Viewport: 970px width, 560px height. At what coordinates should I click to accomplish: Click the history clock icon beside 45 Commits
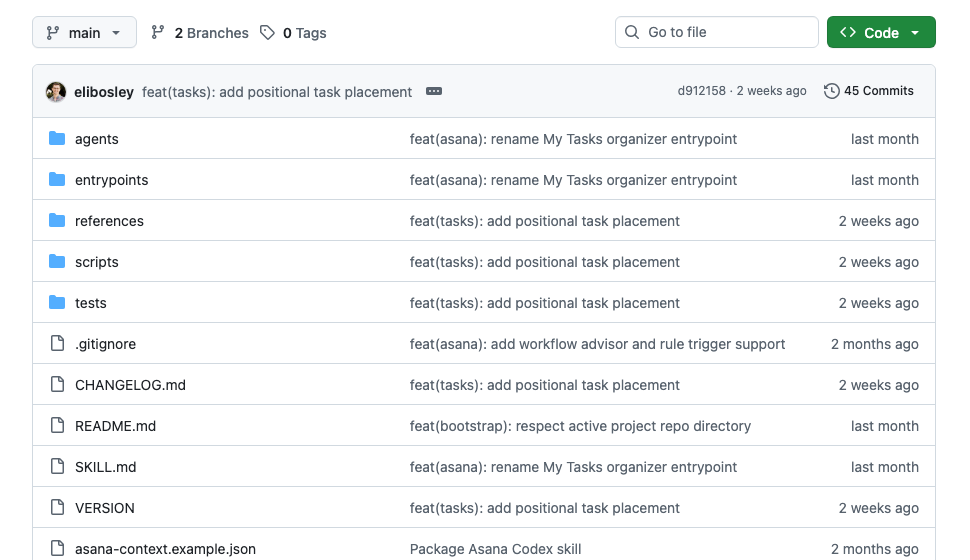[831, 91]
